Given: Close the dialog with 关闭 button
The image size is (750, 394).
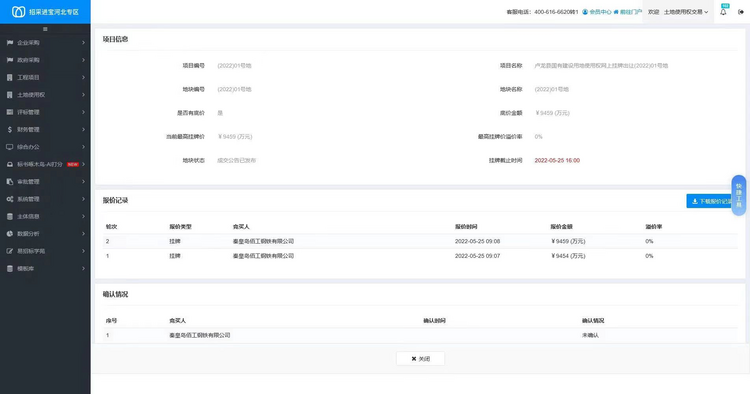Looking at the screenshot, I should (x=420, y=359).
